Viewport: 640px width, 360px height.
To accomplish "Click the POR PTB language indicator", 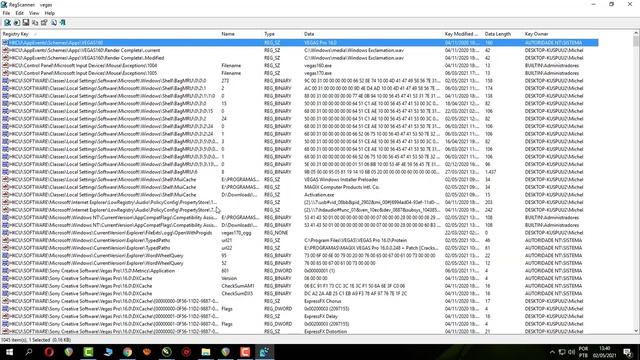I will click(583, 352).
